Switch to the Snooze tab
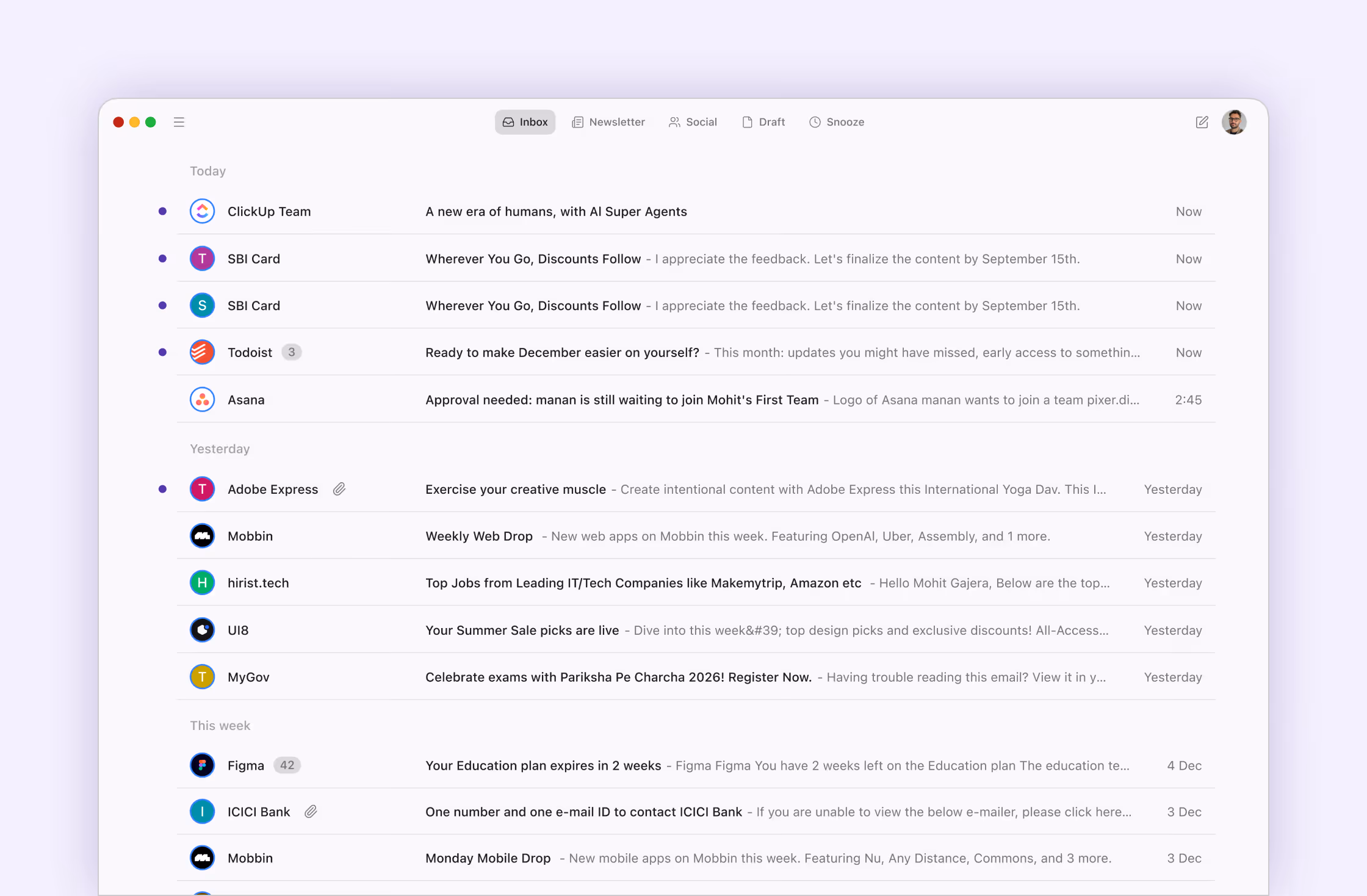The width and height of the screenshot is (1367, 896). (837, 122)
